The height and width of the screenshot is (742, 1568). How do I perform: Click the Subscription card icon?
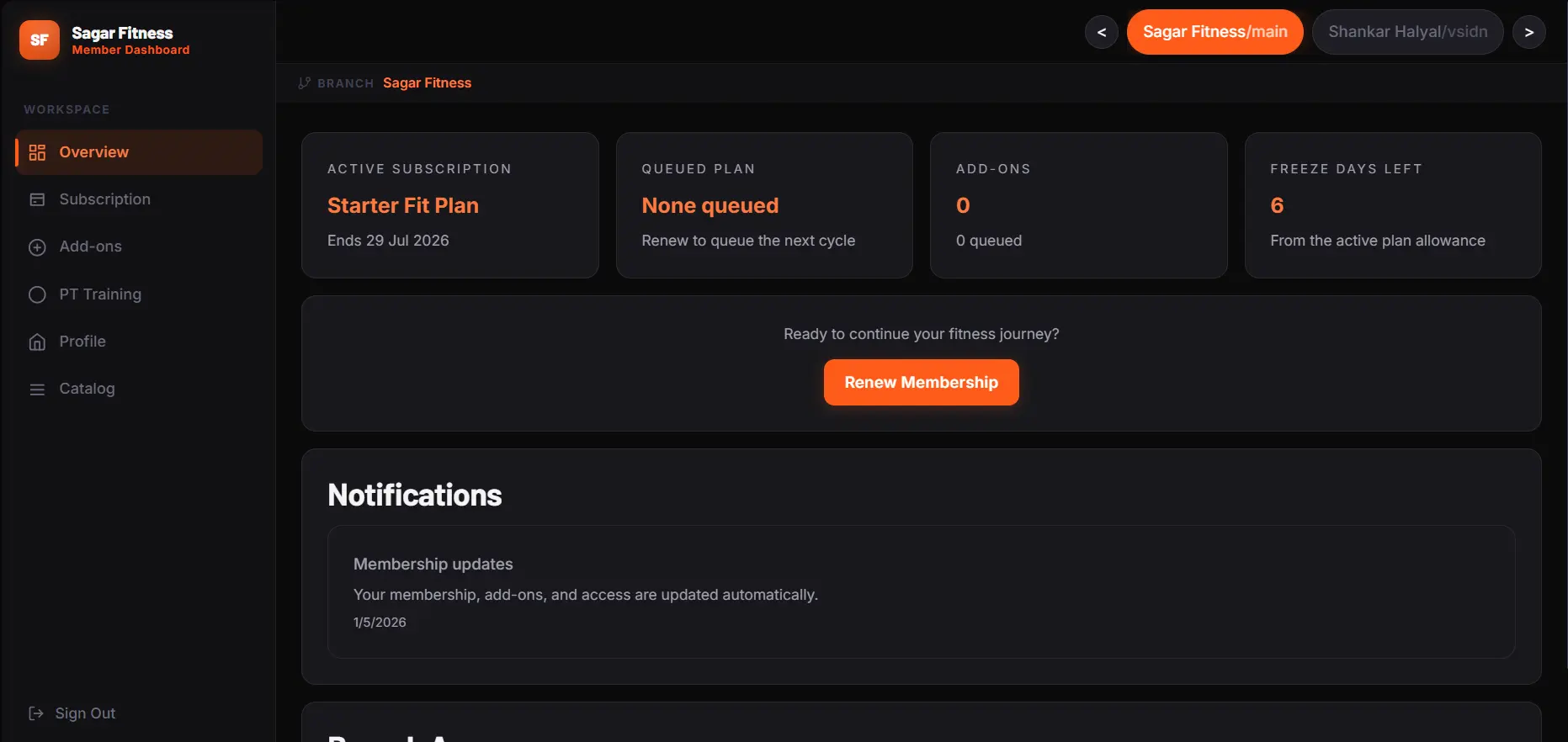37,199
